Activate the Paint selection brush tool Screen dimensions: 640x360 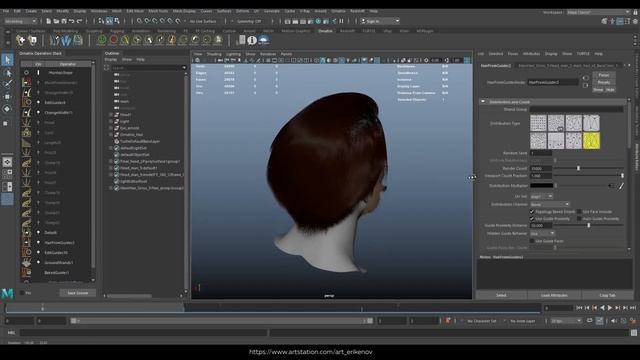7,84
